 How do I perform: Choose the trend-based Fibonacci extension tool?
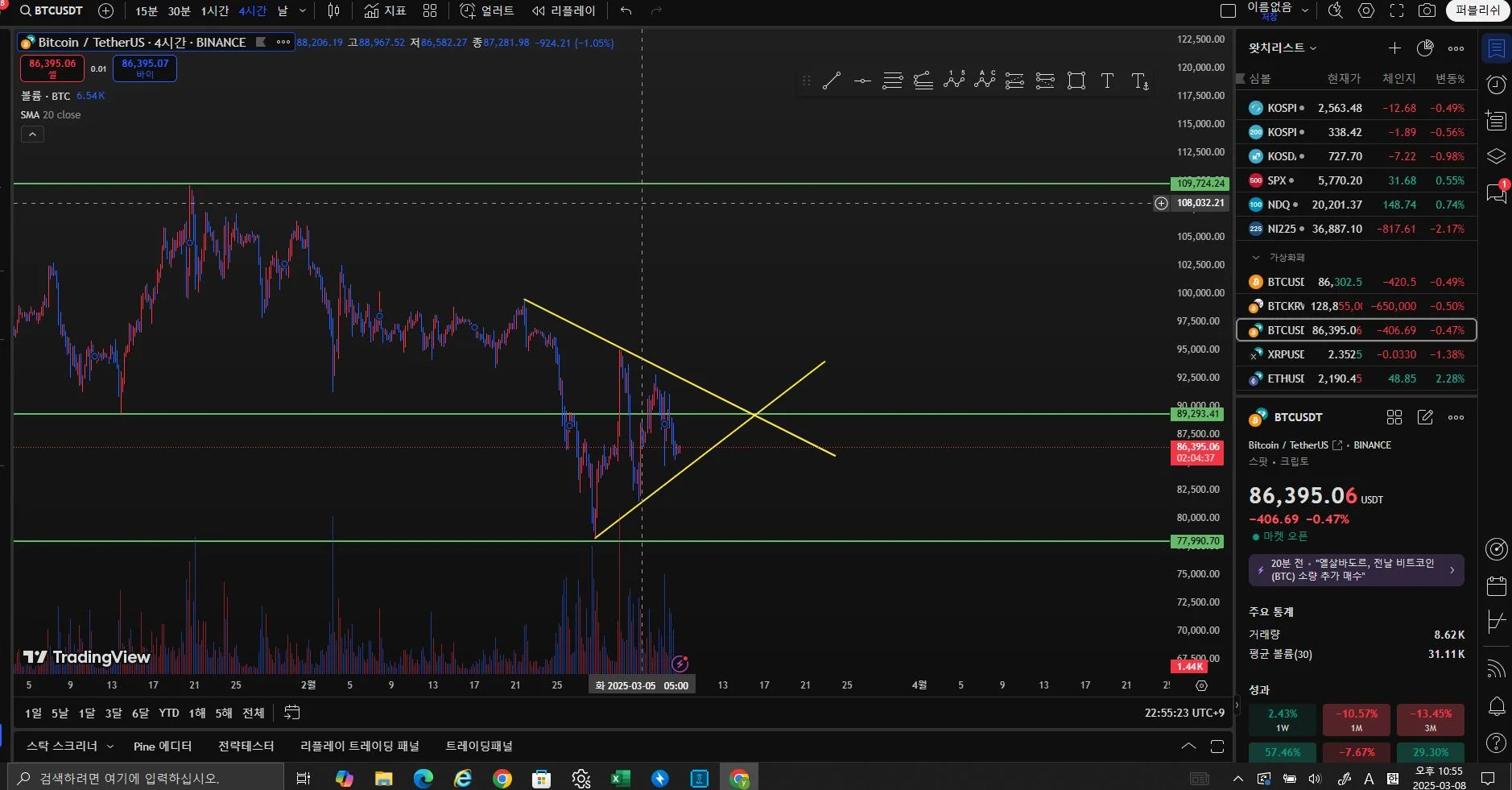(x=923, y=81)
